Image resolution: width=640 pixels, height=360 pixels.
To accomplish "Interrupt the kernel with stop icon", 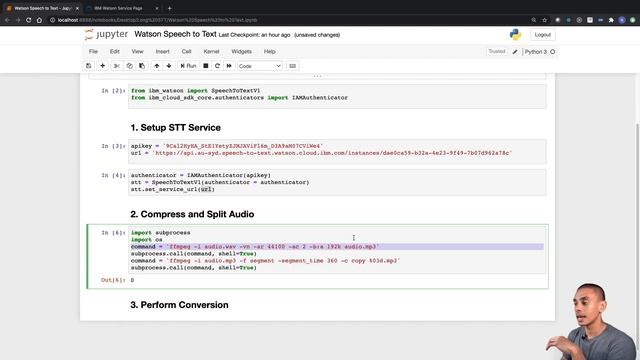I will 206,66.
